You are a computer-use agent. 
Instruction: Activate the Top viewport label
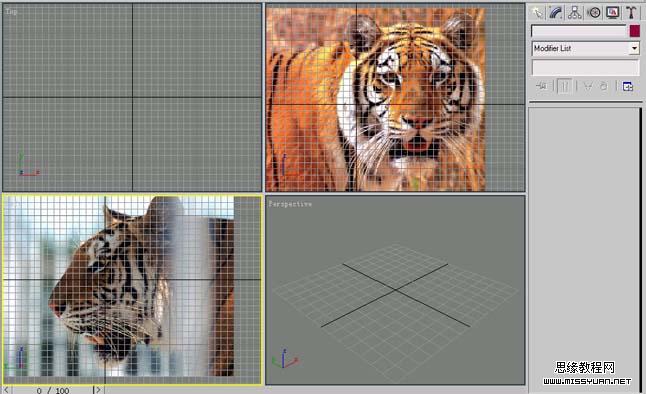tap(12, 11)
